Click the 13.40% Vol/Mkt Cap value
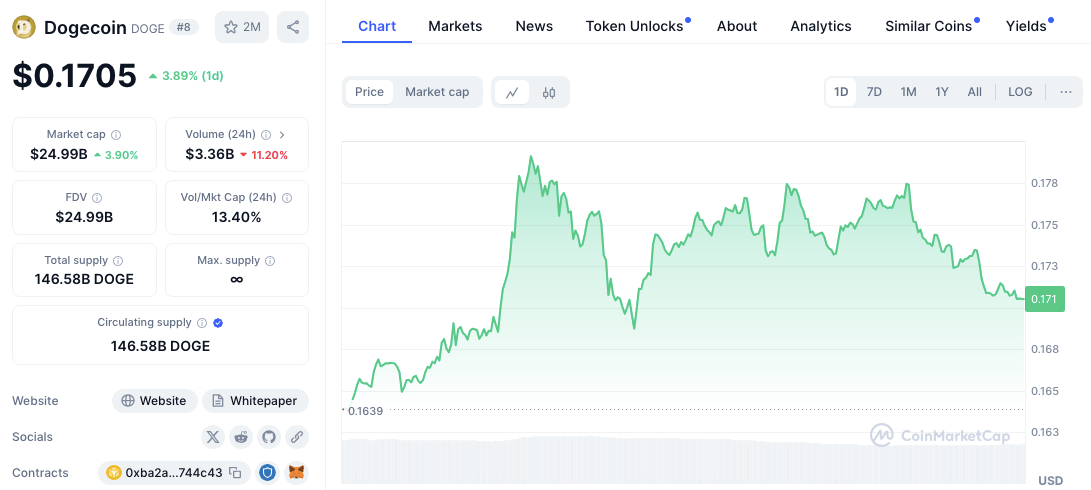 [237, 217]
